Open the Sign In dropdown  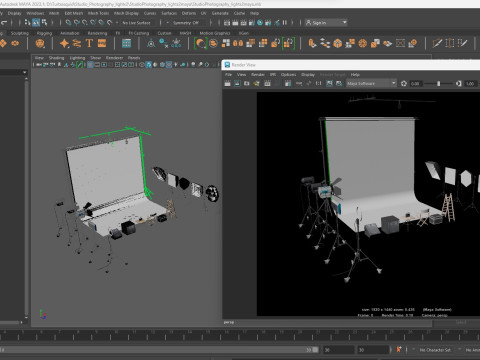pyautogui.click(x=326, y=23)
